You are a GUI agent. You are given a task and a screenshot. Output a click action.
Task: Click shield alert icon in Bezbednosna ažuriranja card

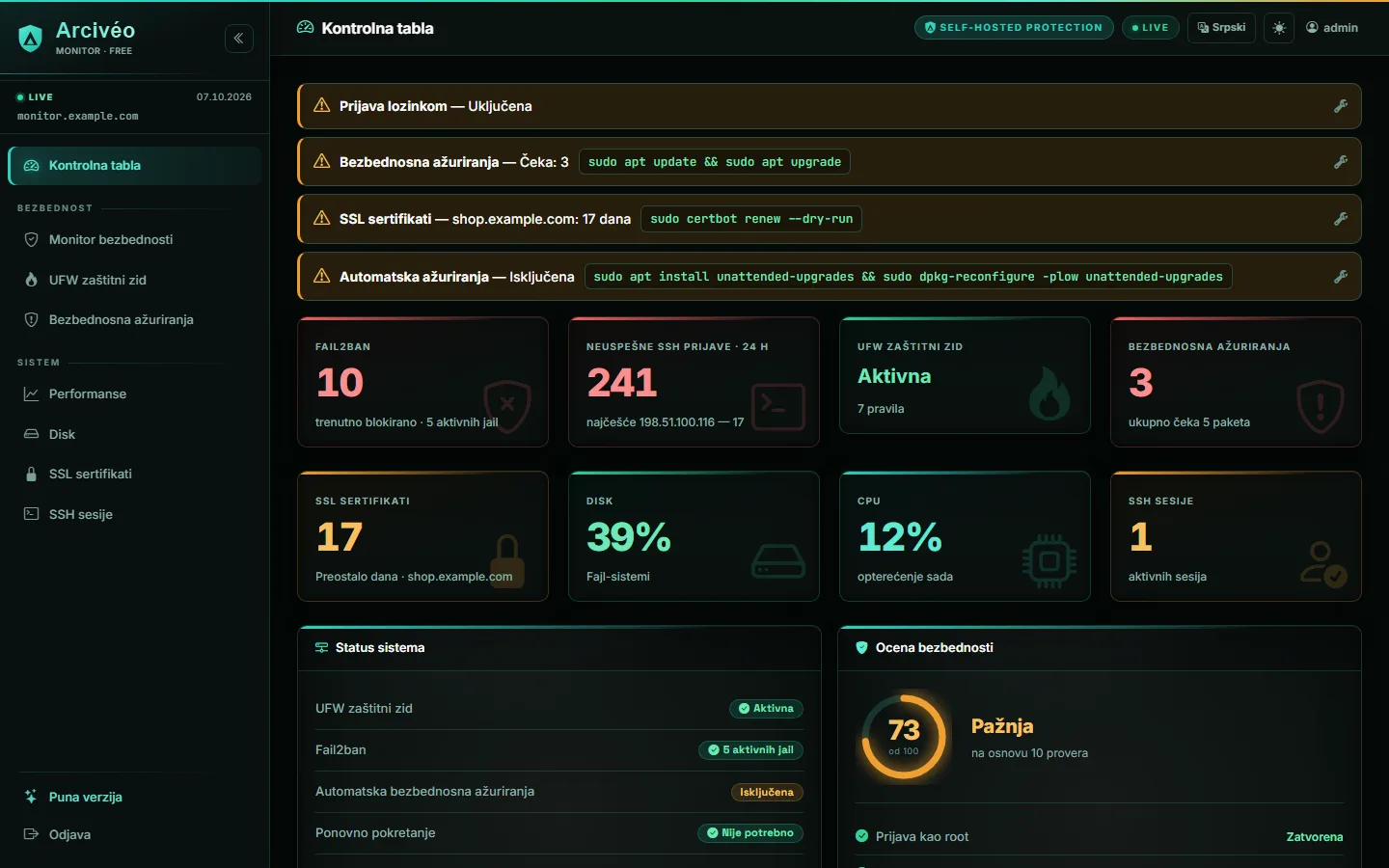coord(1321,406)
